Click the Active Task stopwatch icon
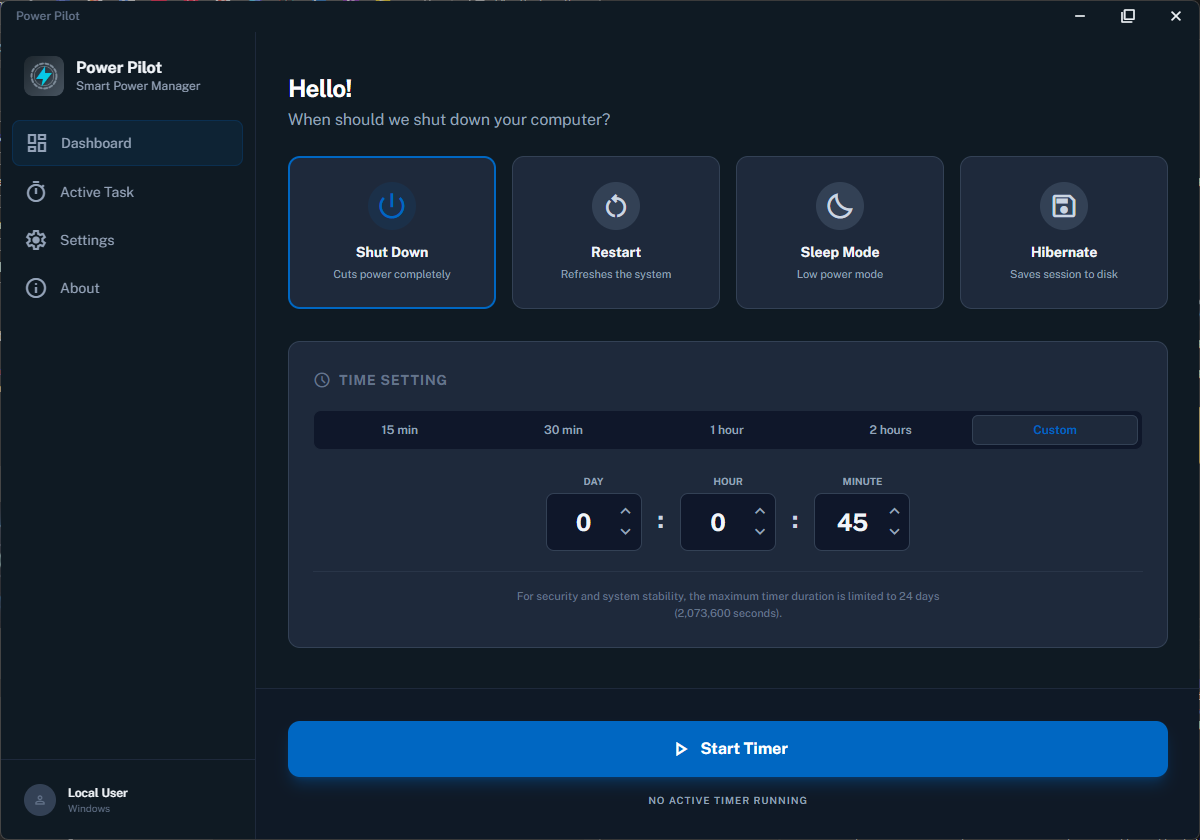This screenshot has height=840, width=1200. 36,192
